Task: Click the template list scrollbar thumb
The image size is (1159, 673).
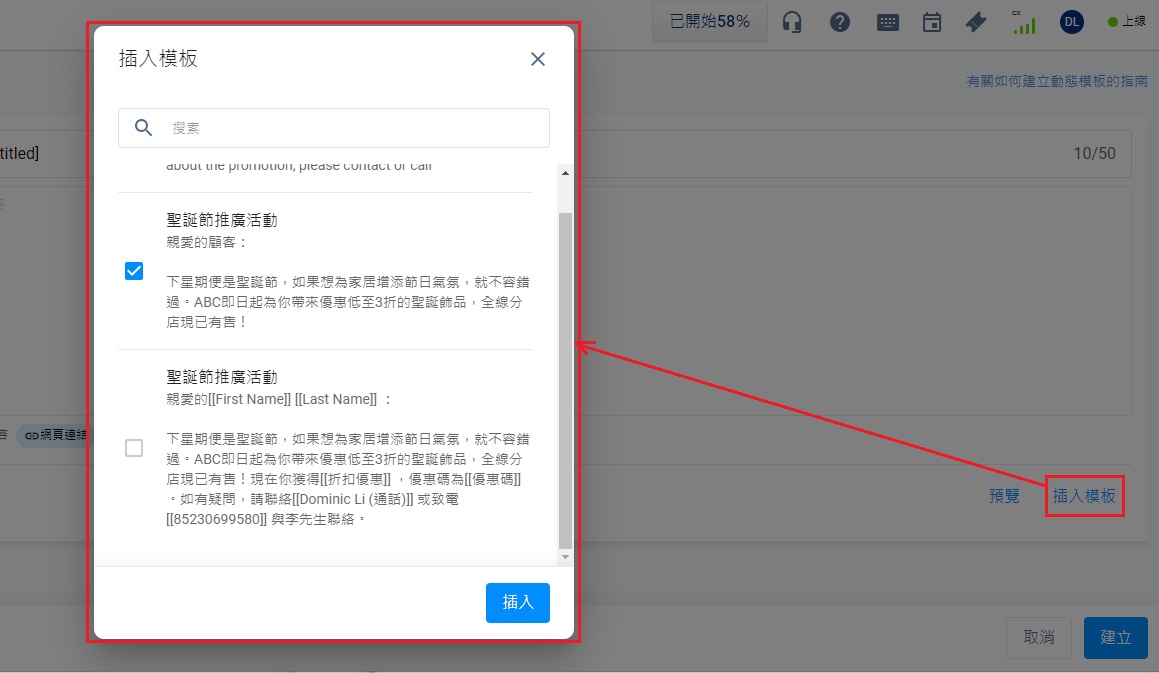Action: coord(565,379)
